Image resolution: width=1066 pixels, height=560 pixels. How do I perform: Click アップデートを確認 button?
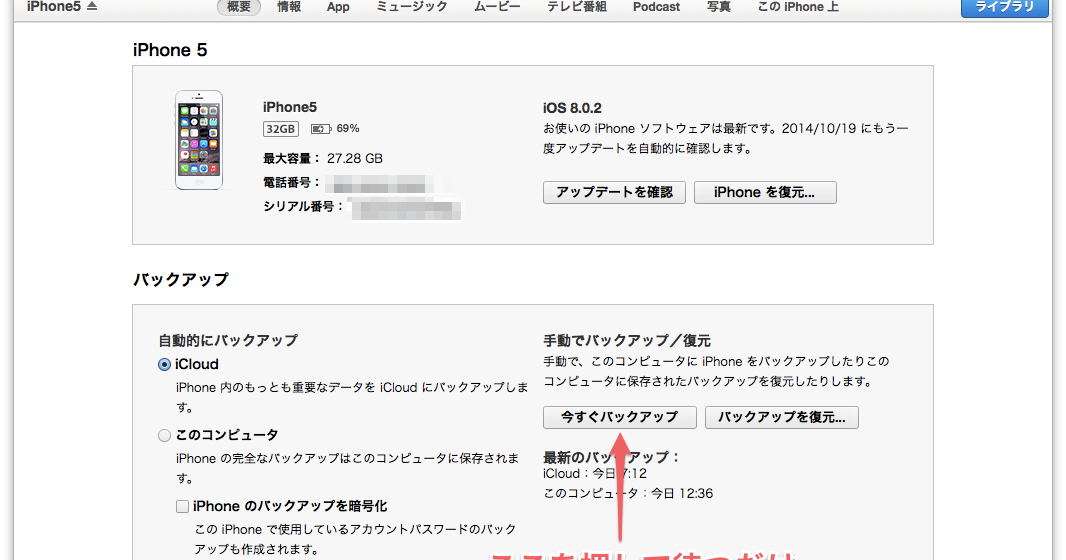(x=614, y=192)
